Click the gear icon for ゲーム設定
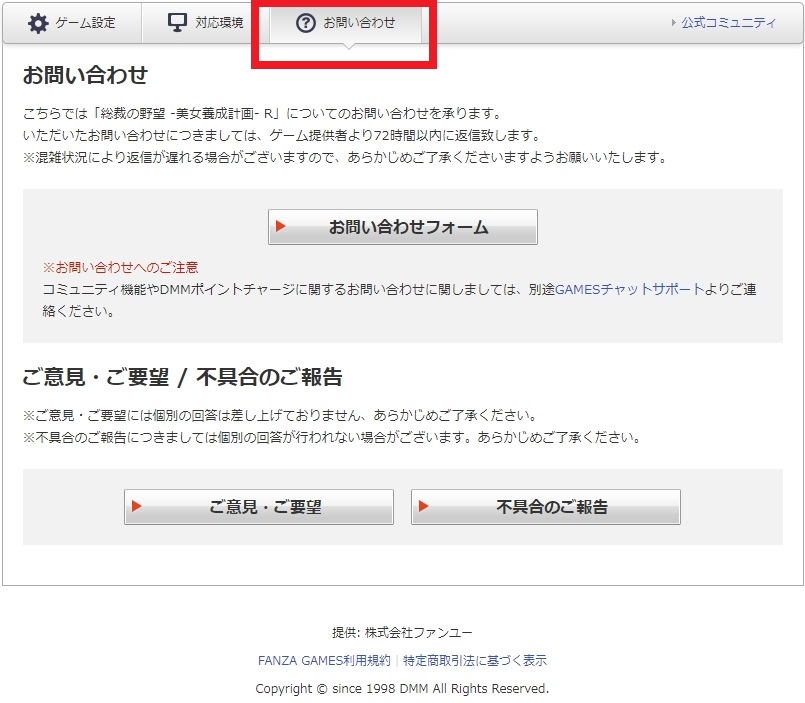The height and width of the screenshot is (703, 805). point(38,23)
